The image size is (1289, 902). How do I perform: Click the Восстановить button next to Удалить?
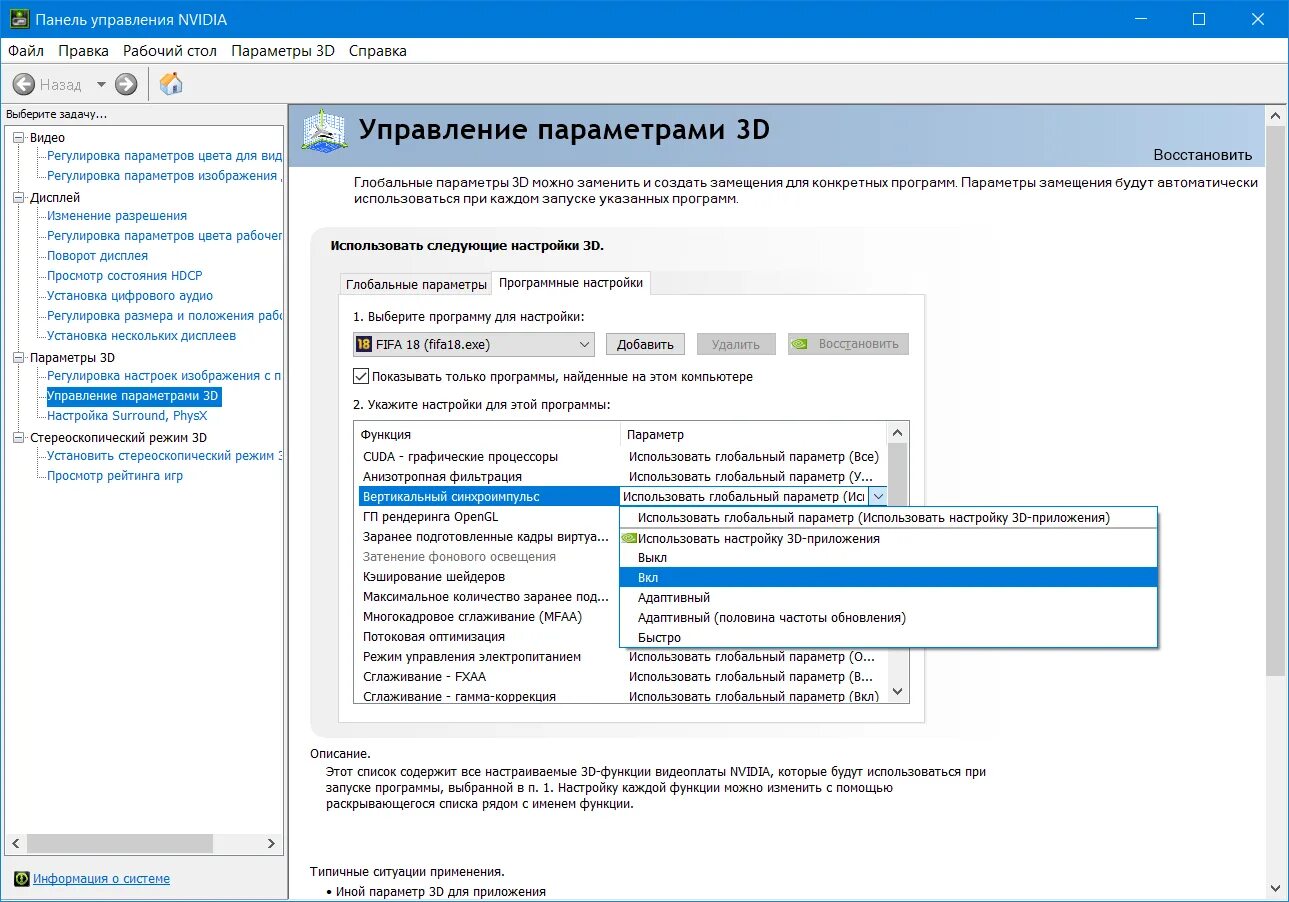tap(848, 344)
